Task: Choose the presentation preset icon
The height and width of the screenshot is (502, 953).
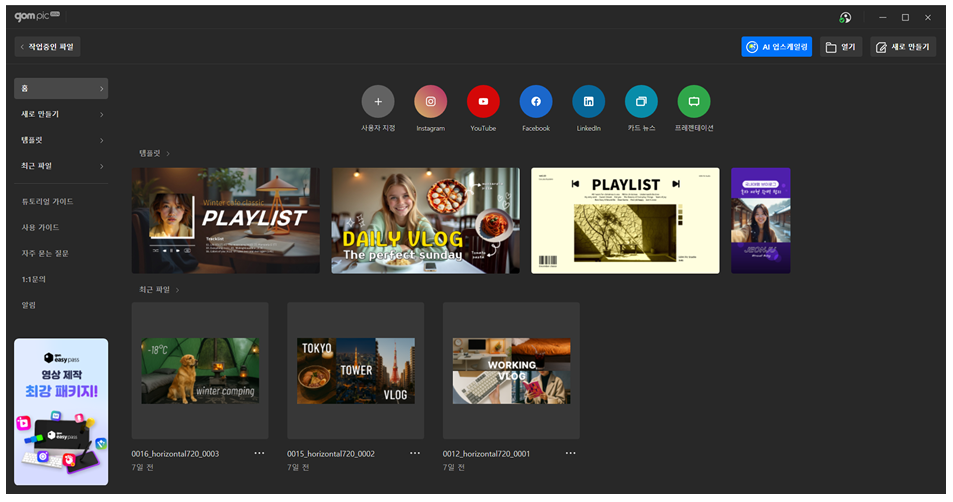Action: (693, 101)
